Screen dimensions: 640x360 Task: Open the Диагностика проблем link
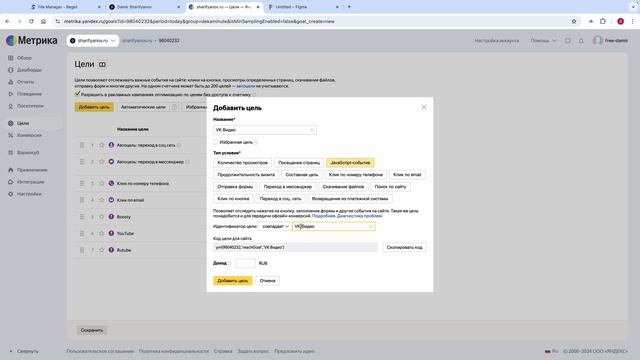[359, 216]
